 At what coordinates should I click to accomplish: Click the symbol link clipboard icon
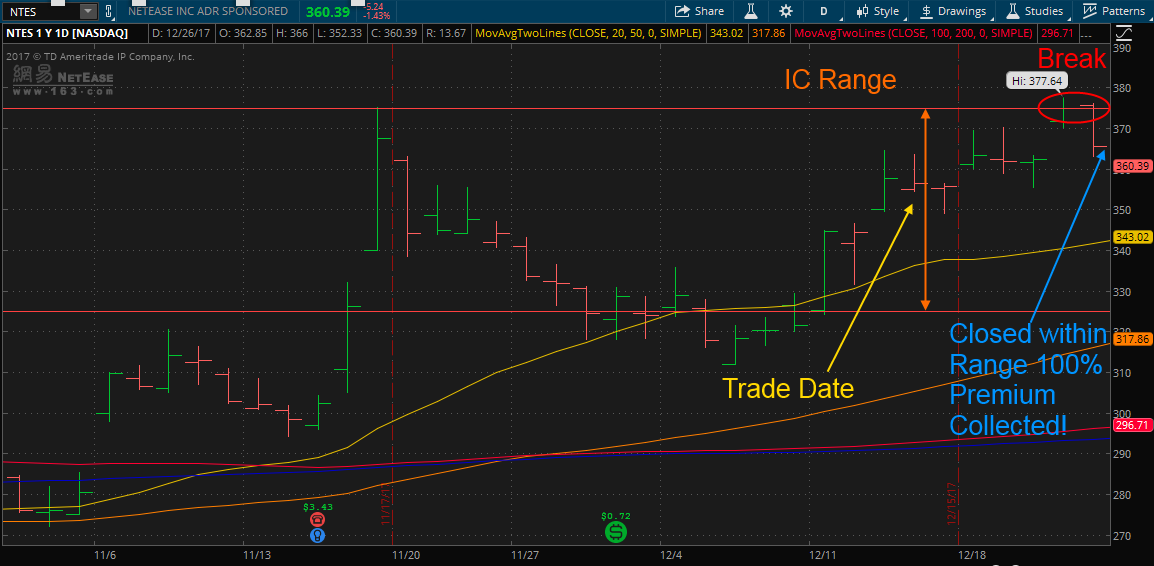click(x=110, y=11)
